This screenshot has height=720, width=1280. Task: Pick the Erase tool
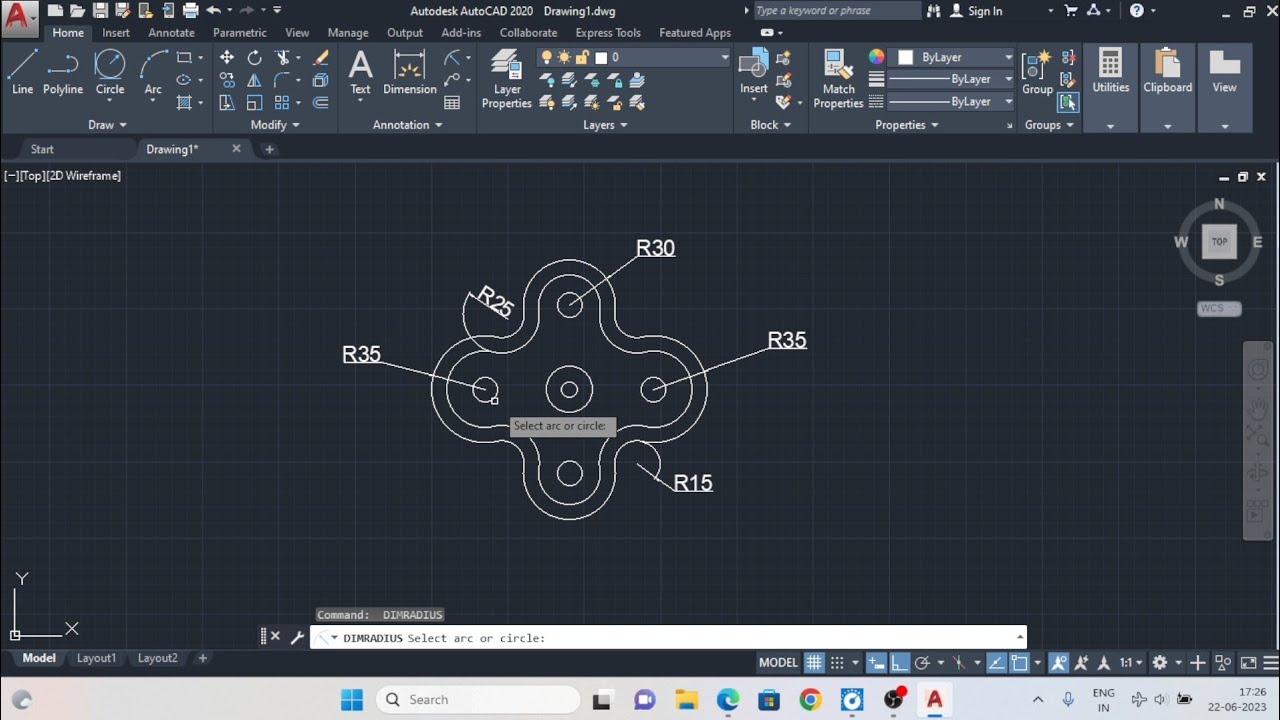(x=321, y=58)
